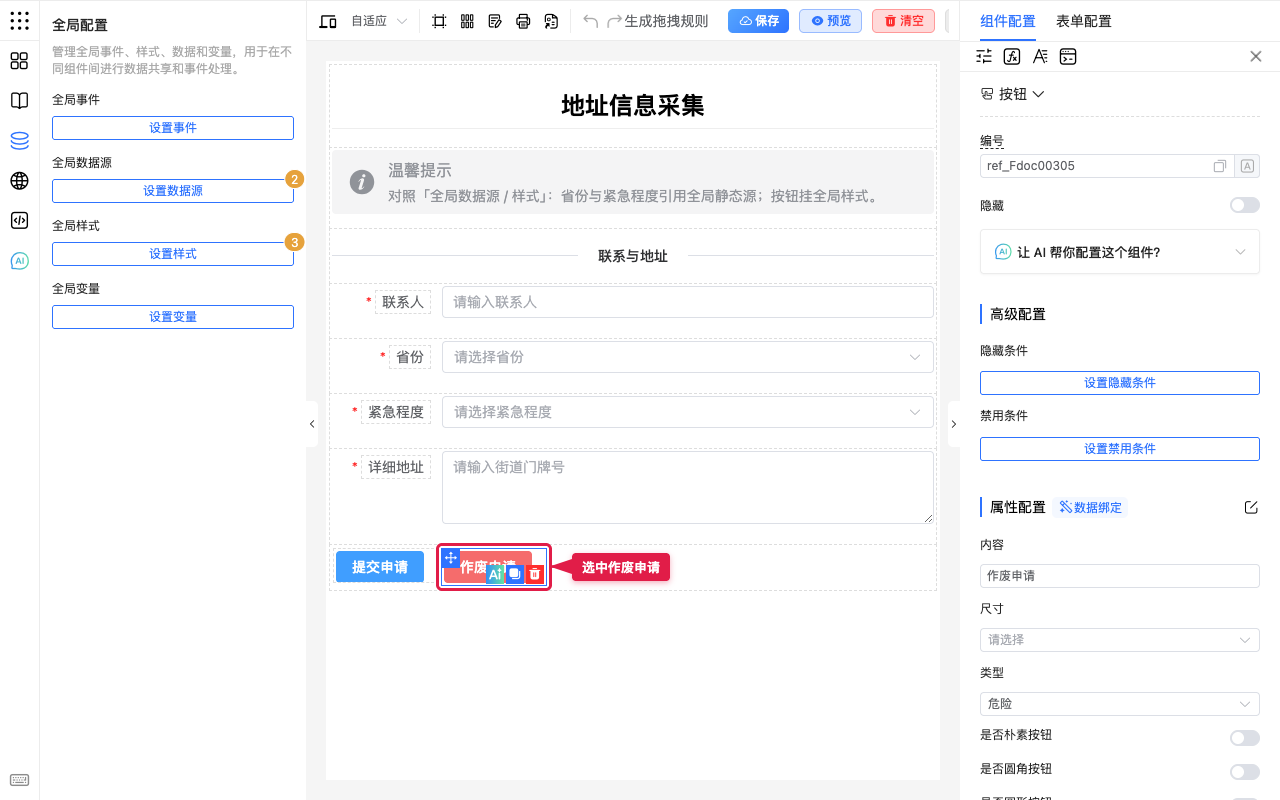Image resolution: width=1280 pixels, height=800 pixels.
Task: Open the 自适应 viewport dropdown
Action: (379, 21)
